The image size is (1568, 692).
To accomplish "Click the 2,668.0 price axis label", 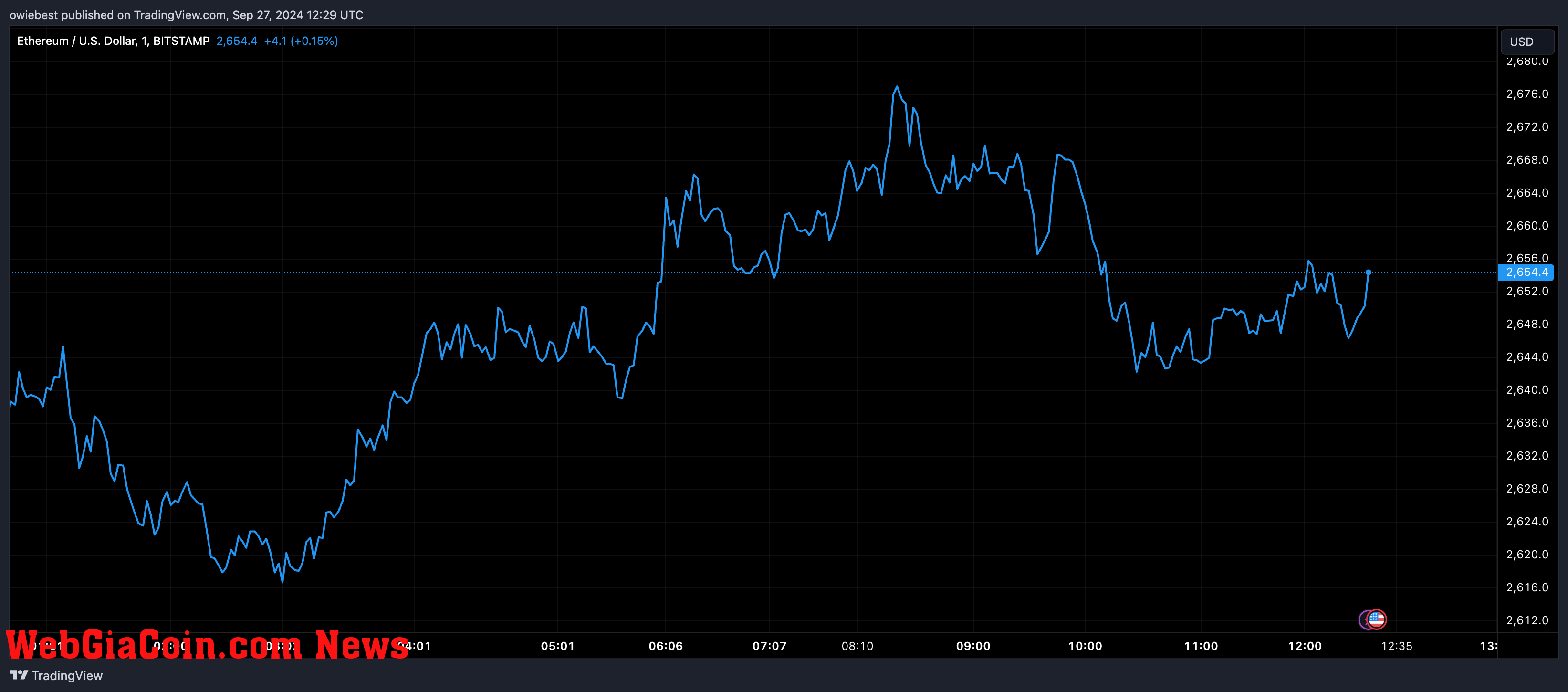I will (1526, 159).
